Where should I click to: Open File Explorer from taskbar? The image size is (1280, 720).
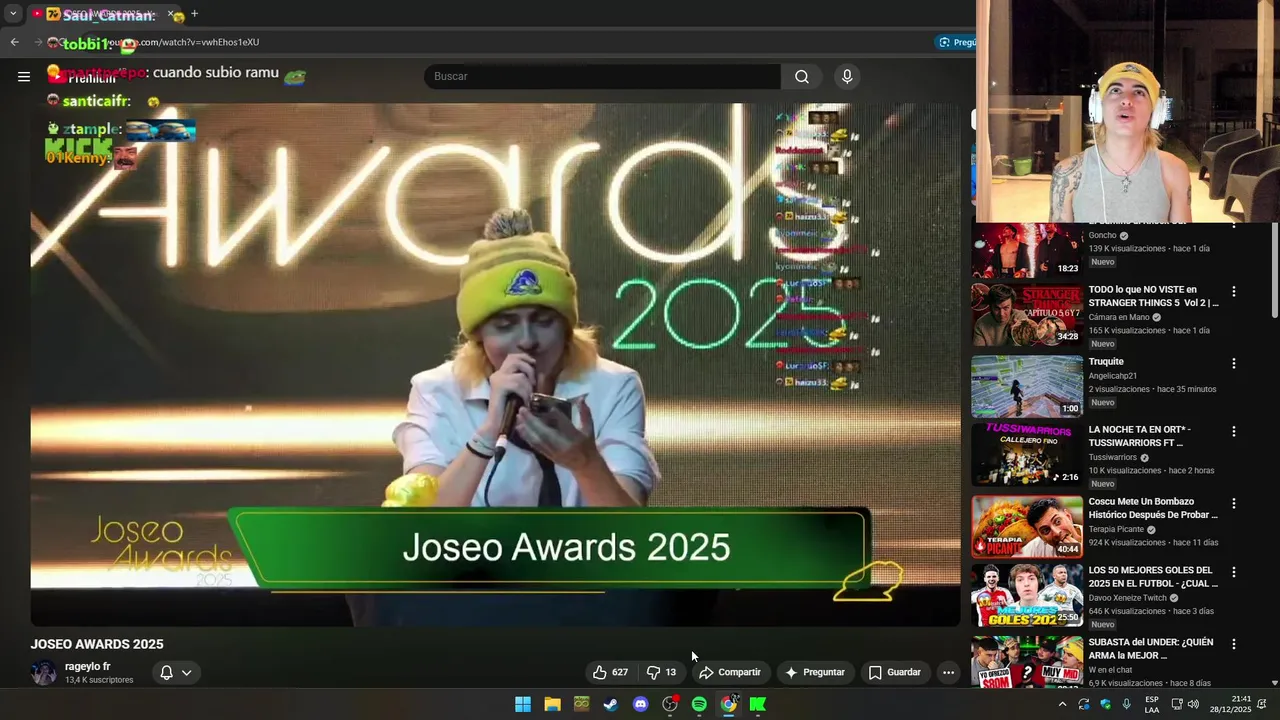pos(552,704)
